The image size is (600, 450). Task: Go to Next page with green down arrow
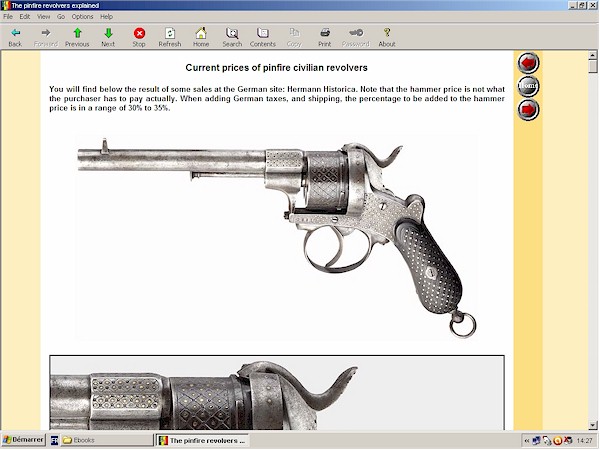tap(108, 38)
